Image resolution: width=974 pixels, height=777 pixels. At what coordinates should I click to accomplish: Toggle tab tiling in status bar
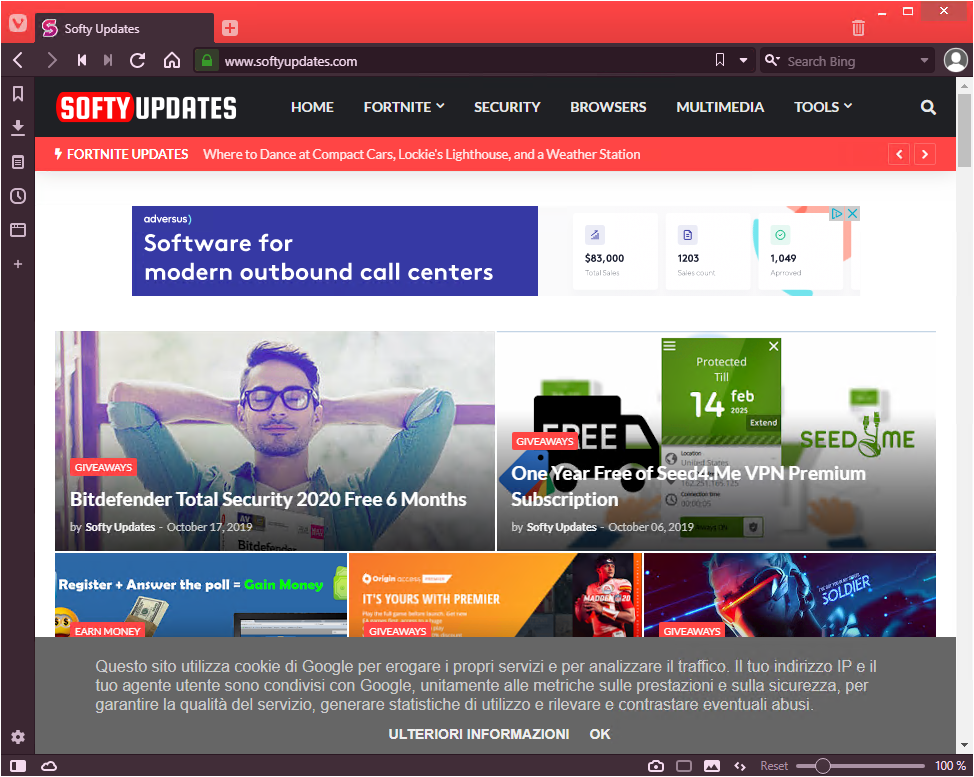coord(684,766)
